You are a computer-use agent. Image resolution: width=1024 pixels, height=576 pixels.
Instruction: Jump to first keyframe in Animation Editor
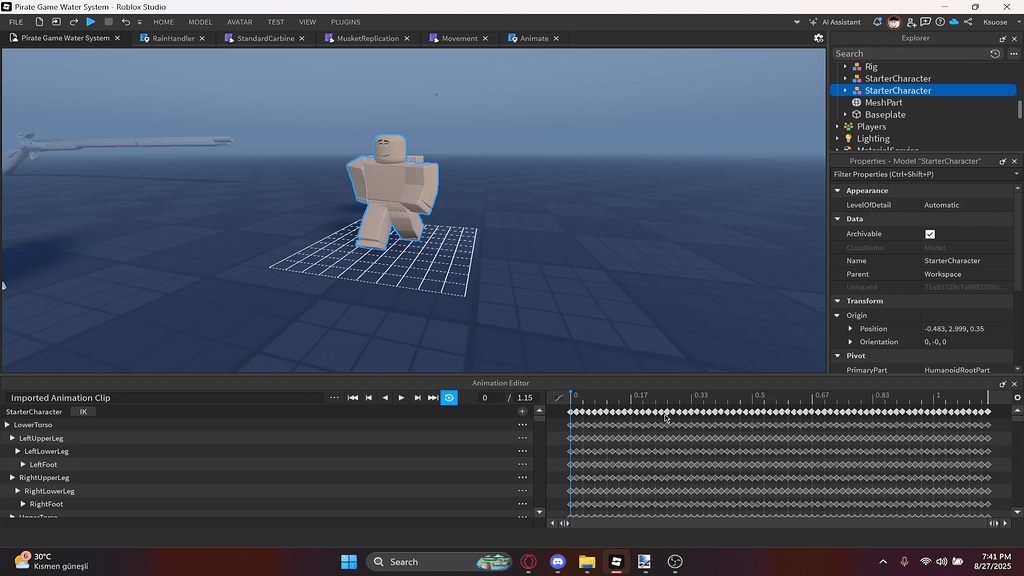pyautogui.click(x=353, y=398)
